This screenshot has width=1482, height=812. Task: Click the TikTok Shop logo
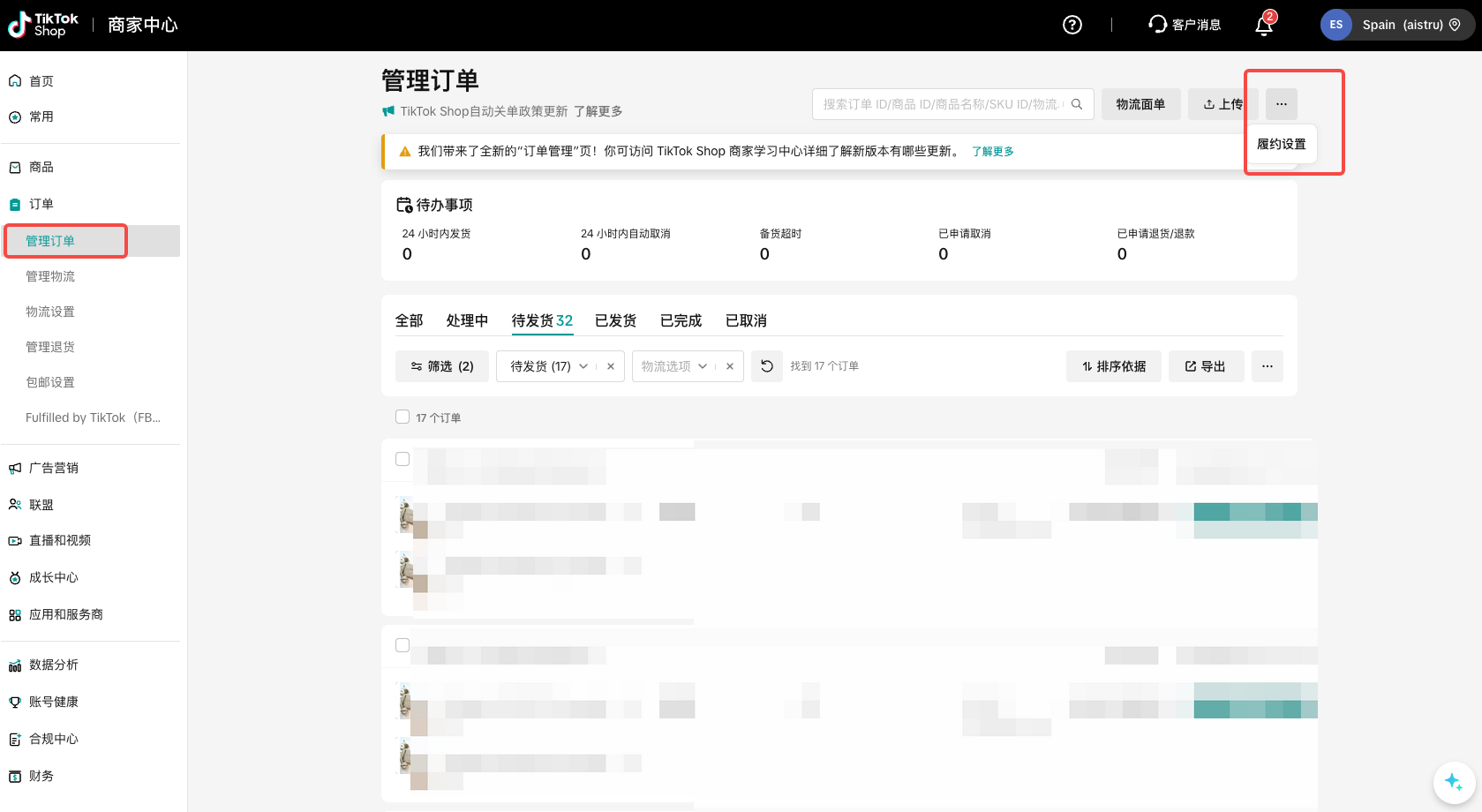click(43, 25)
